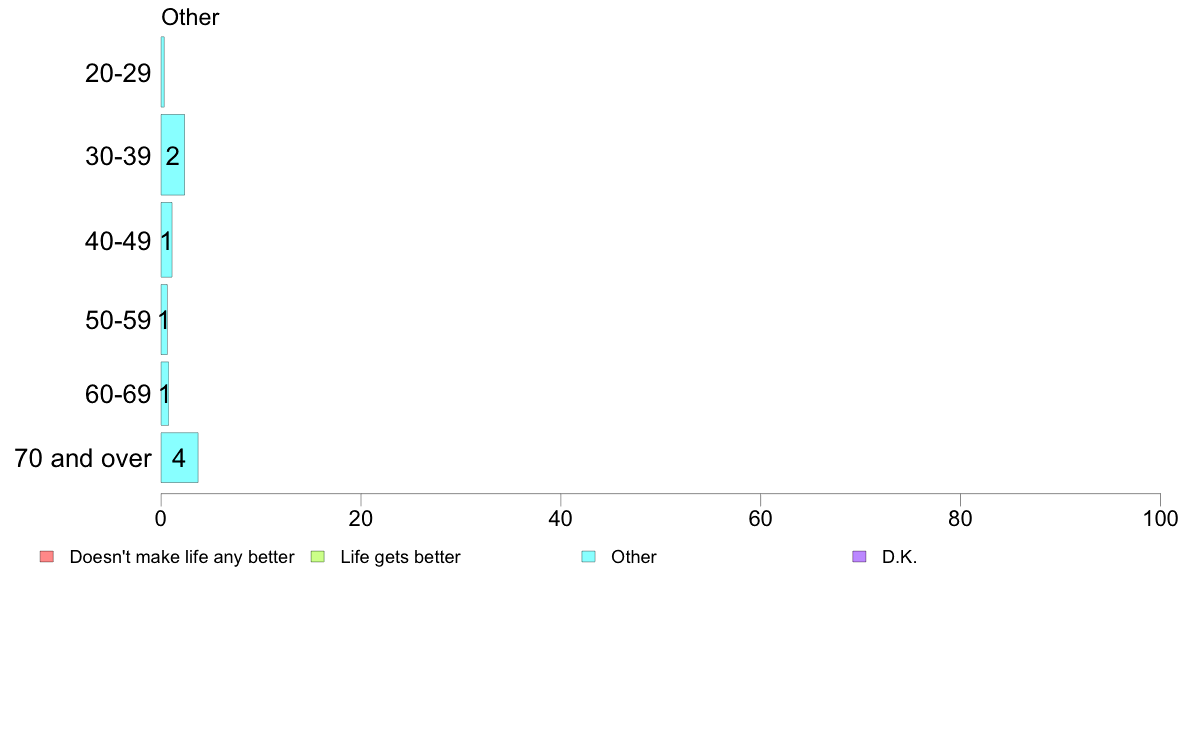Click the 40 tick on x-axis
The width and height of the screenshot is (1188, 736).
561,518
